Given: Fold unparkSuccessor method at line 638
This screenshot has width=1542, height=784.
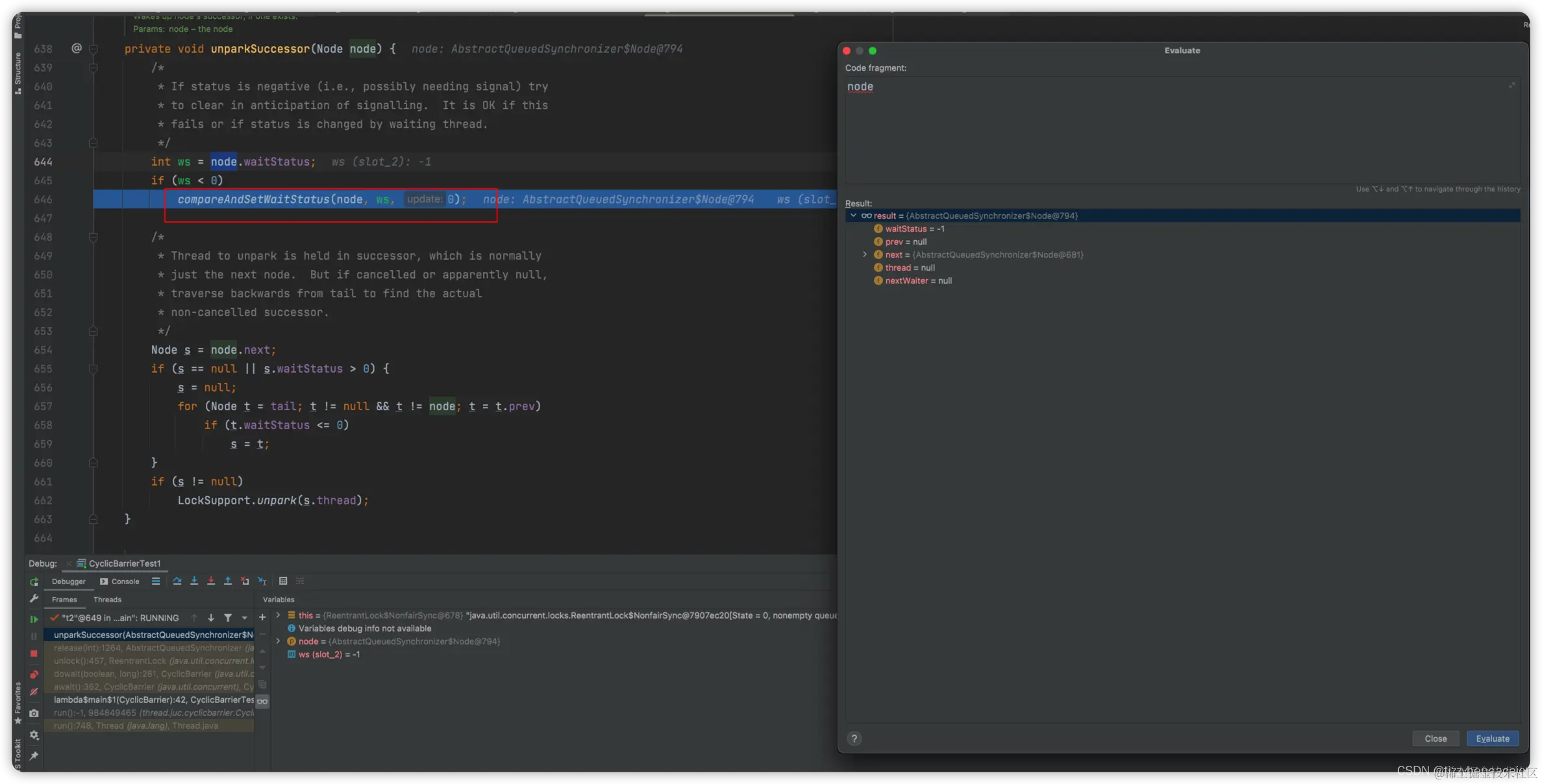Looking at the screenshot, I should [93, 49].
